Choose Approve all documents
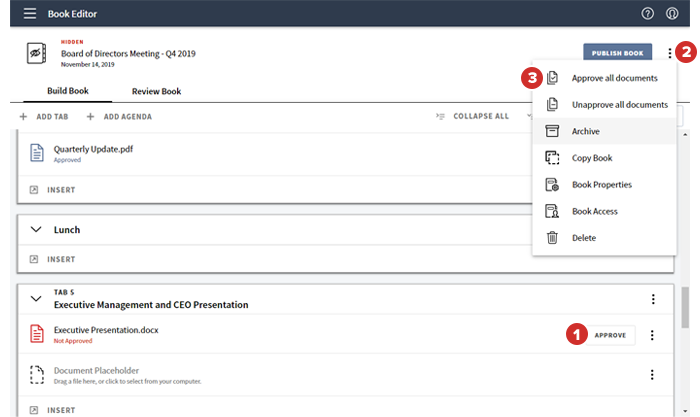Image resolution: width=700 pixels, height=417 pixels. point(614,78)
